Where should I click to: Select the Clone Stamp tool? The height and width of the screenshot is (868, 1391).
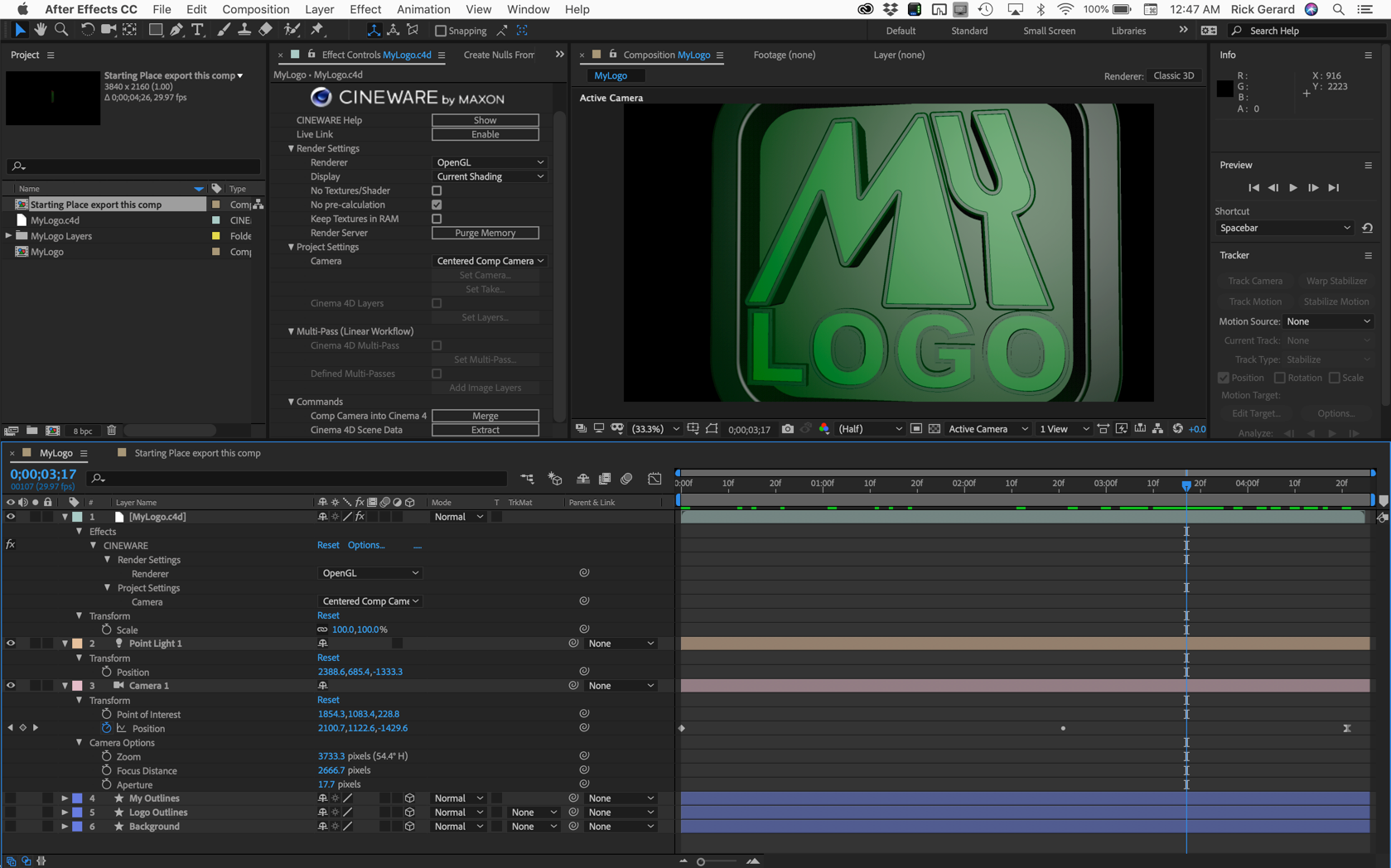(244, 30)
